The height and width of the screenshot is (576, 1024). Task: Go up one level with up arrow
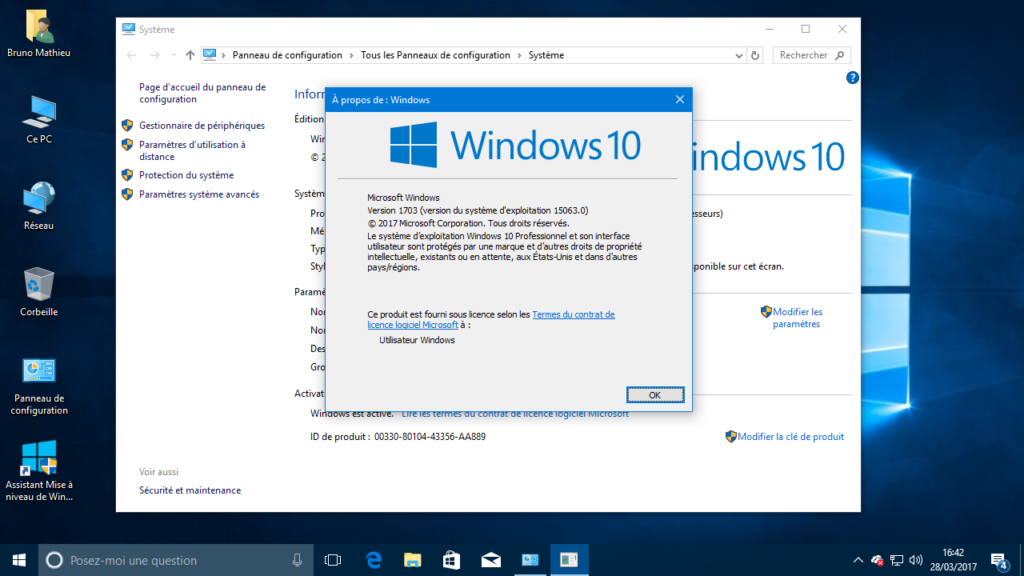pos(190,56)
